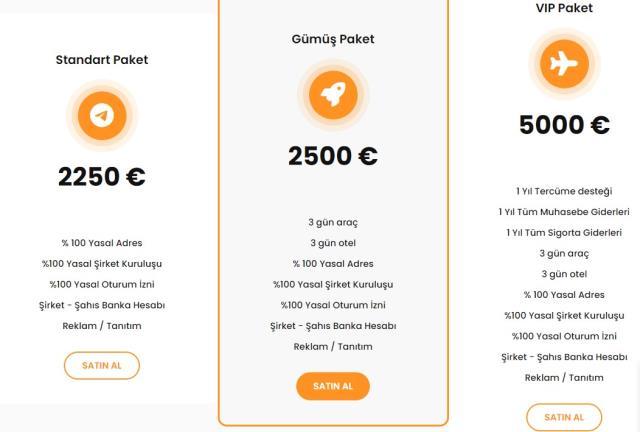This screenshot has height=432, width=640.
Task: Select the Standart Paket heading
Action: [102, 60]
